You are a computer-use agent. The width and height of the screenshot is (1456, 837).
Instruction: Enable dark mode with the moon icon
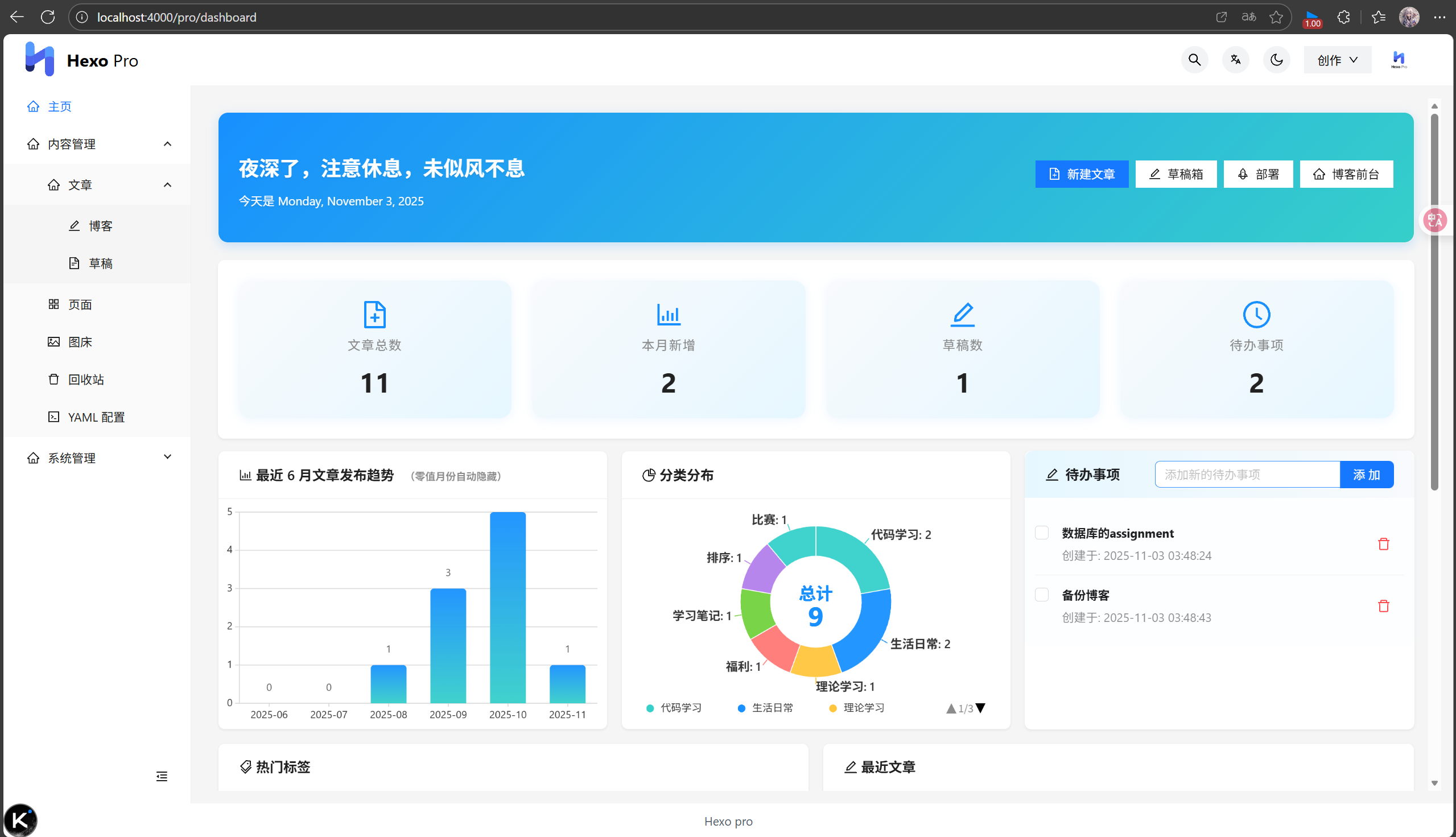(x=1276, y=59)
